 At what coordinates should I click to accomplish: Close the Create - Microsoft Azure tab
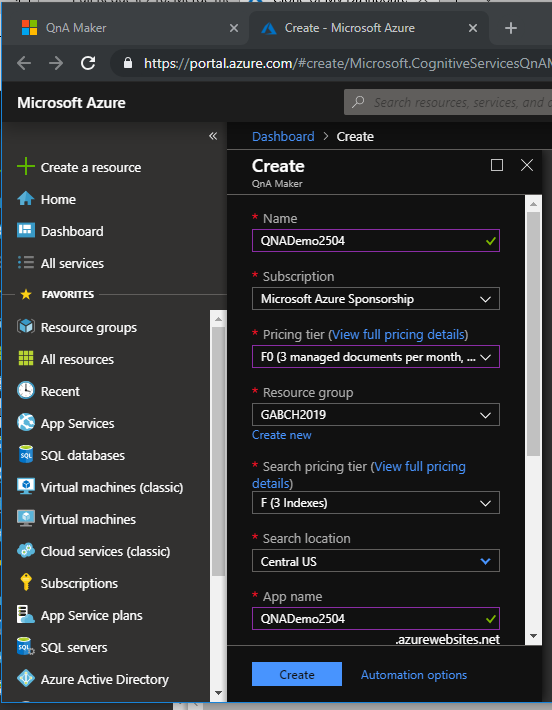point(473,28)
